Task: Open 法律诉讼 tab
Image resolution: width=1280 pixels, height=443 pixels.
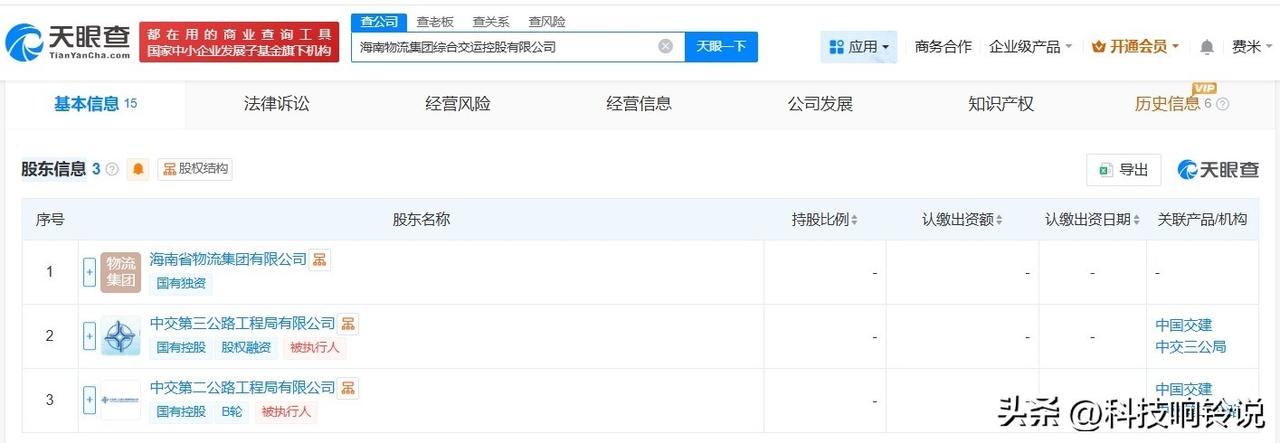Action: click(x=277, y=104)
